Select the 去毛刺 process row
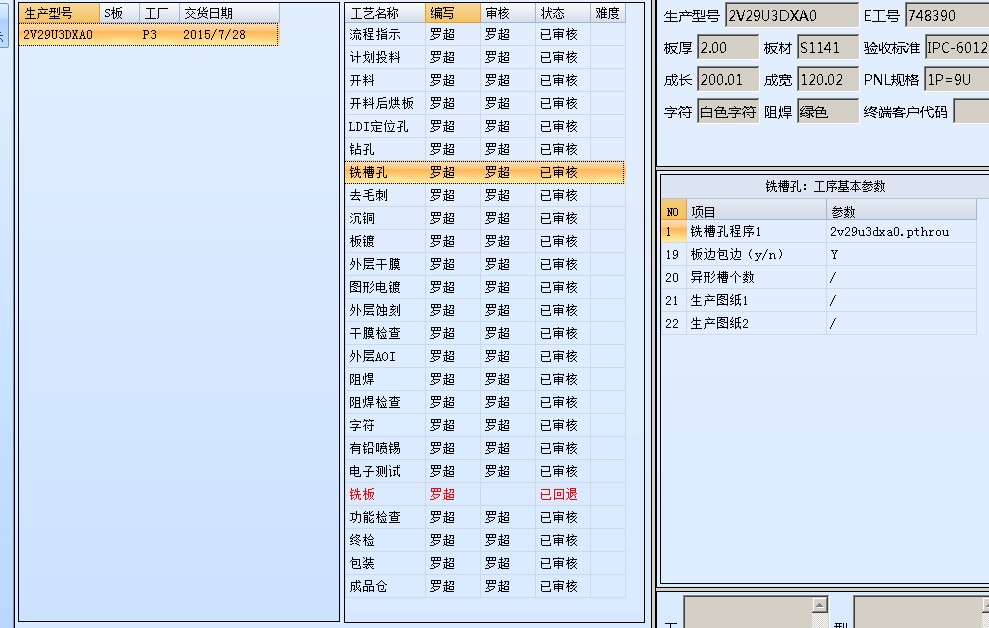The image size is (989, 628). point(485,195)
